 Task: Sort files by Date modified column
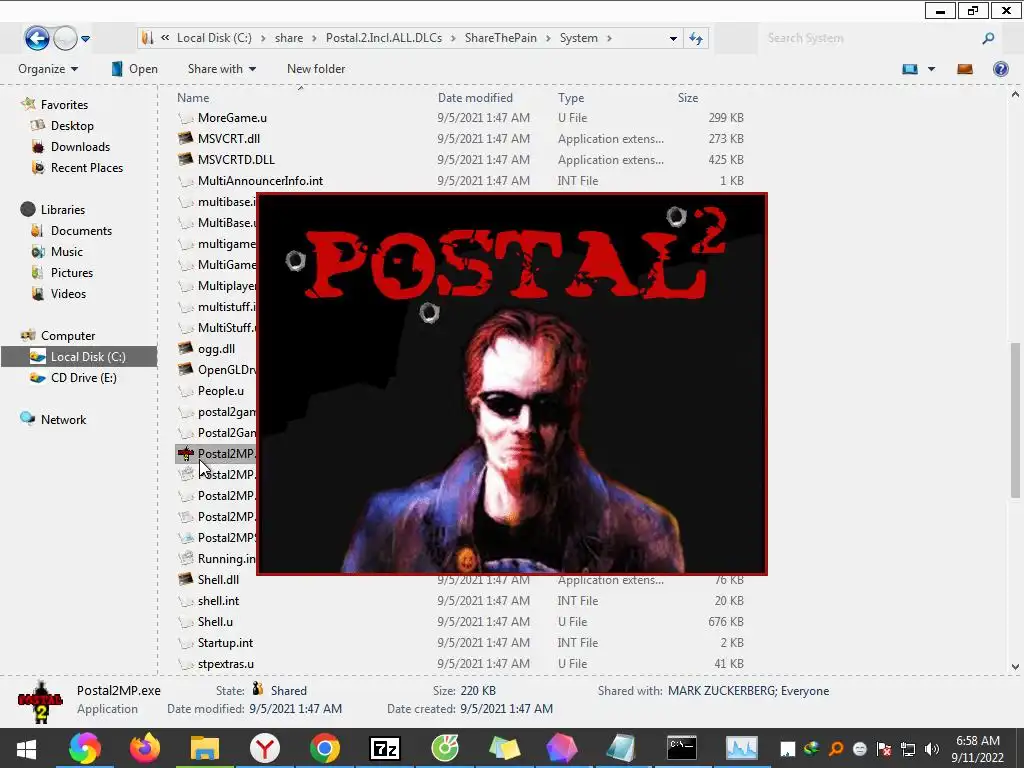pyautogui.click(x=475, y=98)
